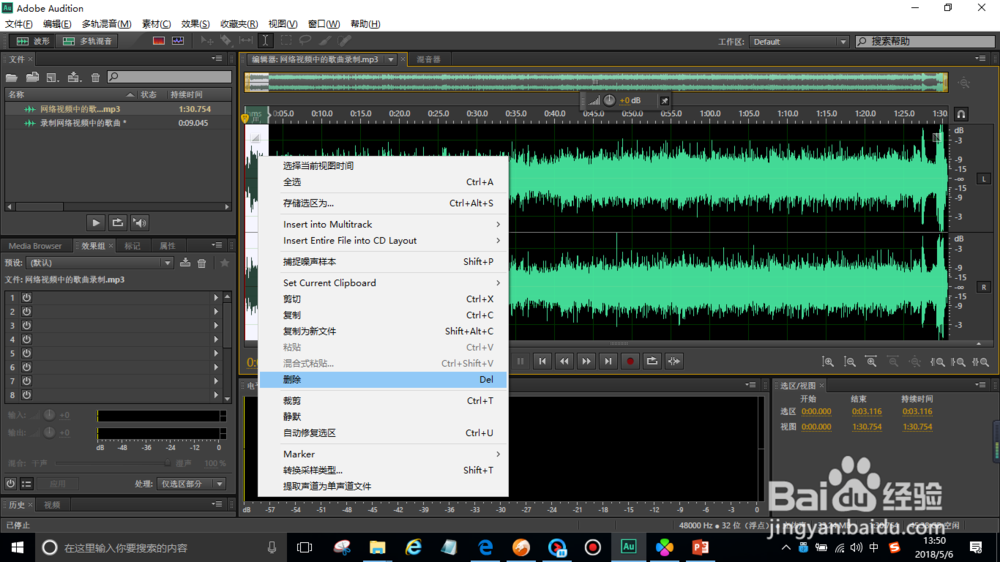
Task: Switch to Multitrack (多轨混音) view
Action: (88, 41)
